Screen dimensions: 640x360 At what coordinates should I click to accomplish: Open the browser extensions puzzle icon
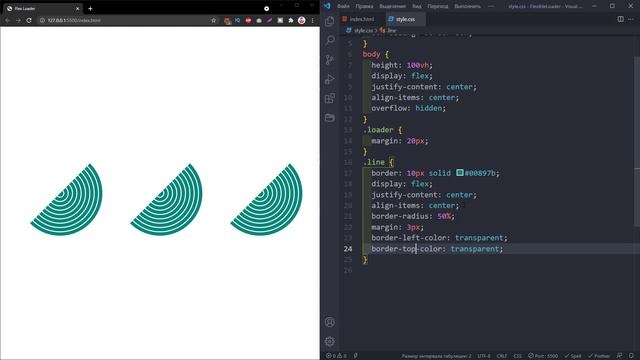pyautogui.click(x=291, y=20)
